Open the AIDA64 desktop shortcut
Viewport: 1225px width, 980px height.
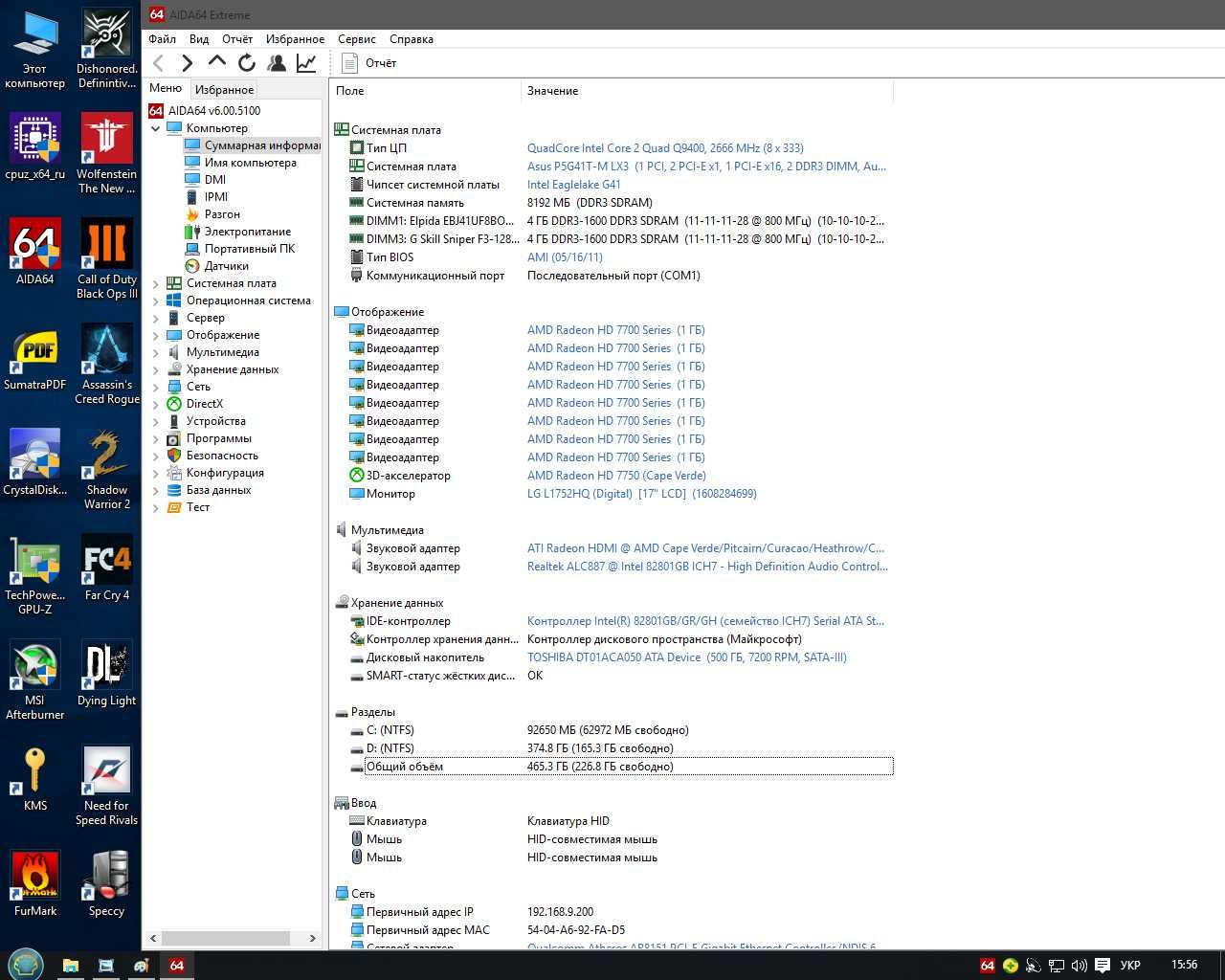point(34,253)
